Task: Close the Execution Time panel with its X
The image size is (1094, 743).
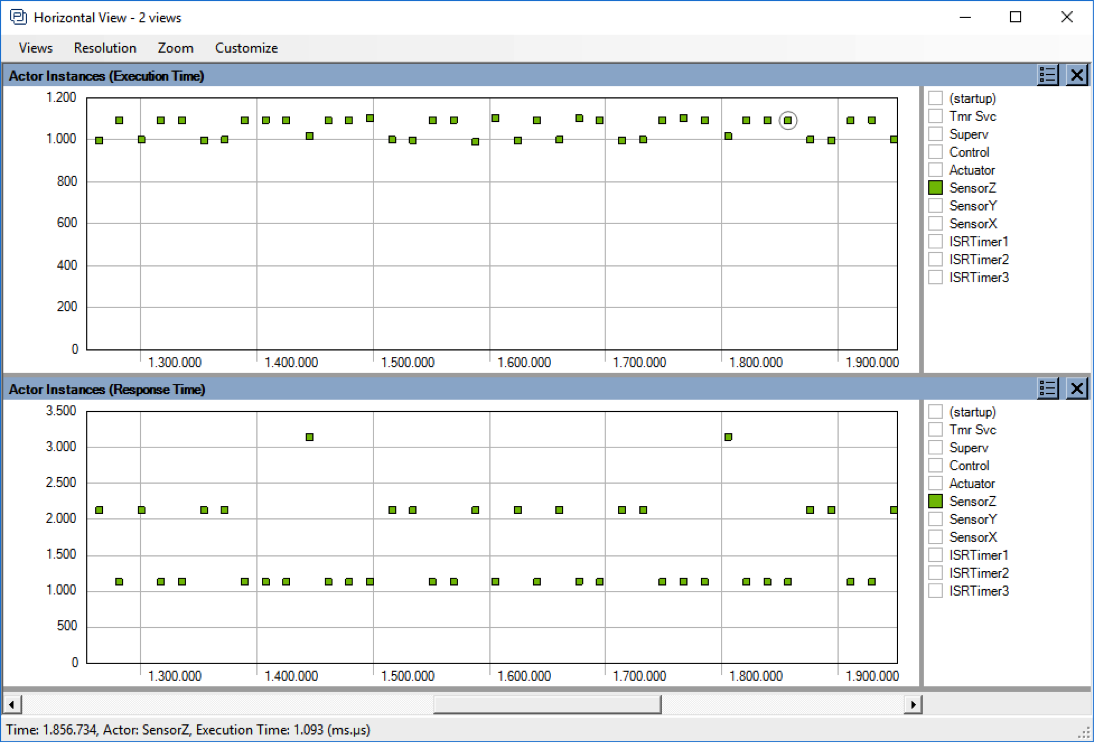Action: tap(1077, 75)
